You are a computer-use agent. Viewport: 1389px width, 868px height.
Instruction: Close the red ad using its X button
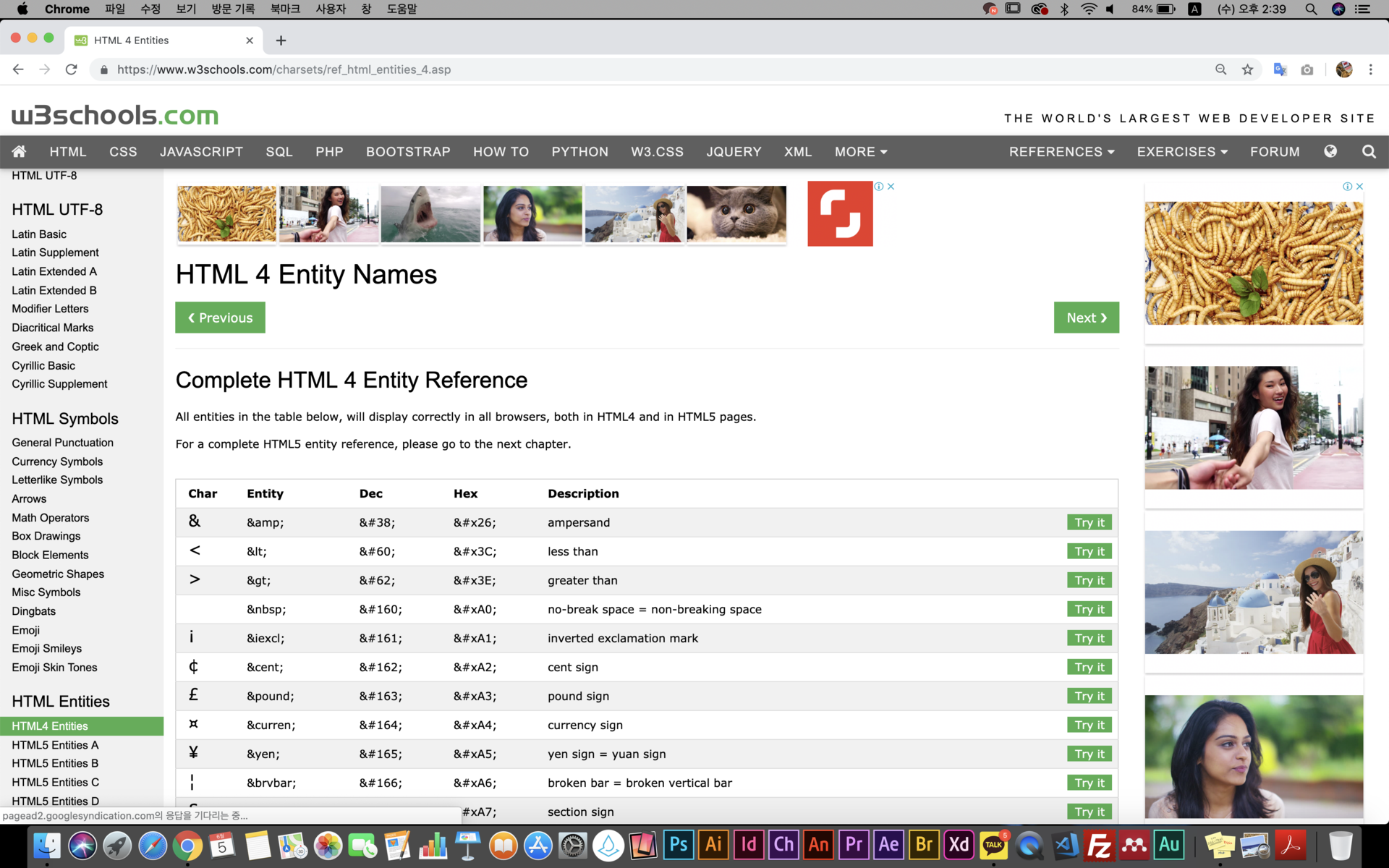(x=891, y=186)
